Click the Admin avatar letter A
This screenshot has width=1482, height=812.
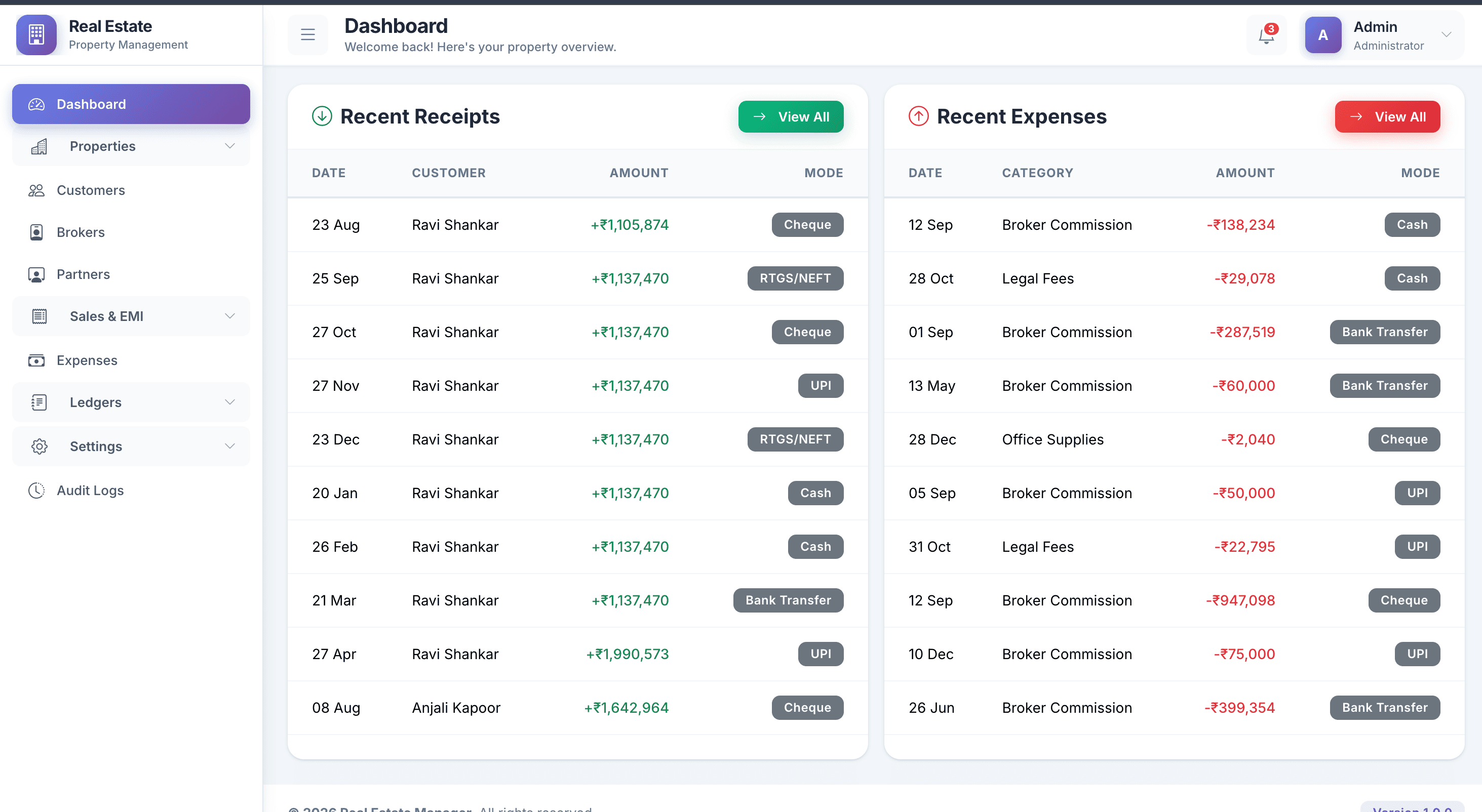point(1322,35)
